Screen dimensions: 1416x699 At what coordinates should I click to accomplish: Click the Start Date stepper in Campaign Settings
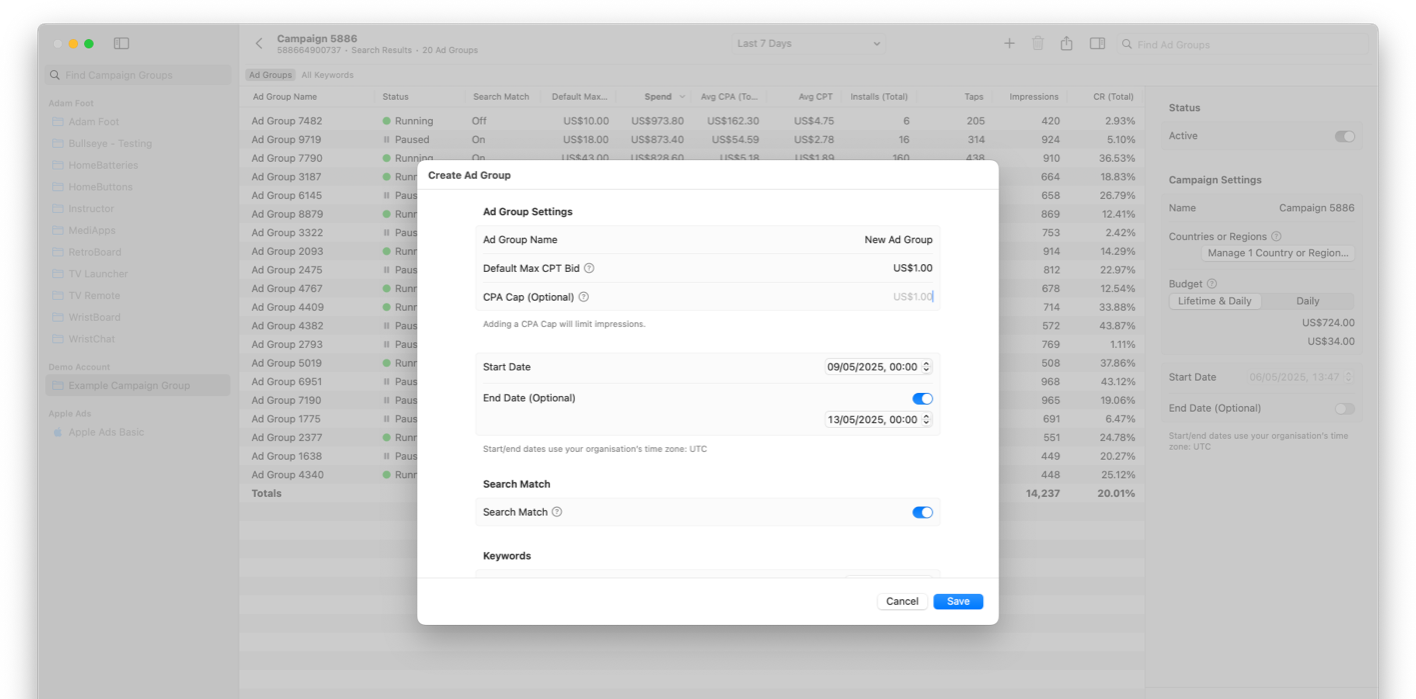tap(1349, 377)
